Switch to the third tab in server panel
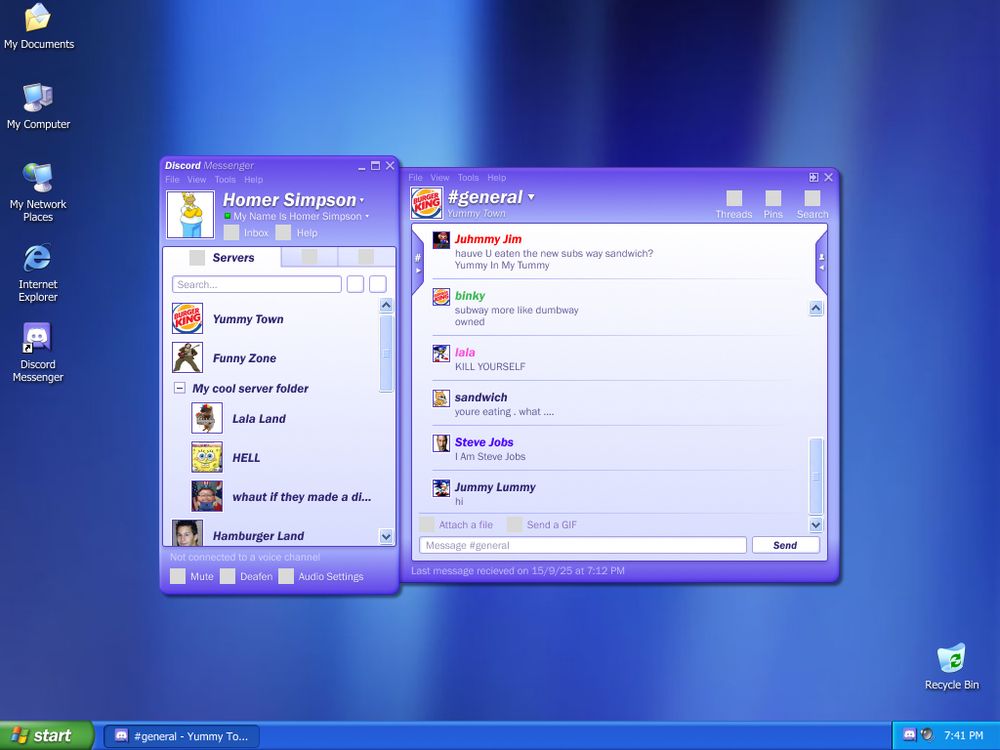Viewport: 1000px width, 750px height. point(366,256)
